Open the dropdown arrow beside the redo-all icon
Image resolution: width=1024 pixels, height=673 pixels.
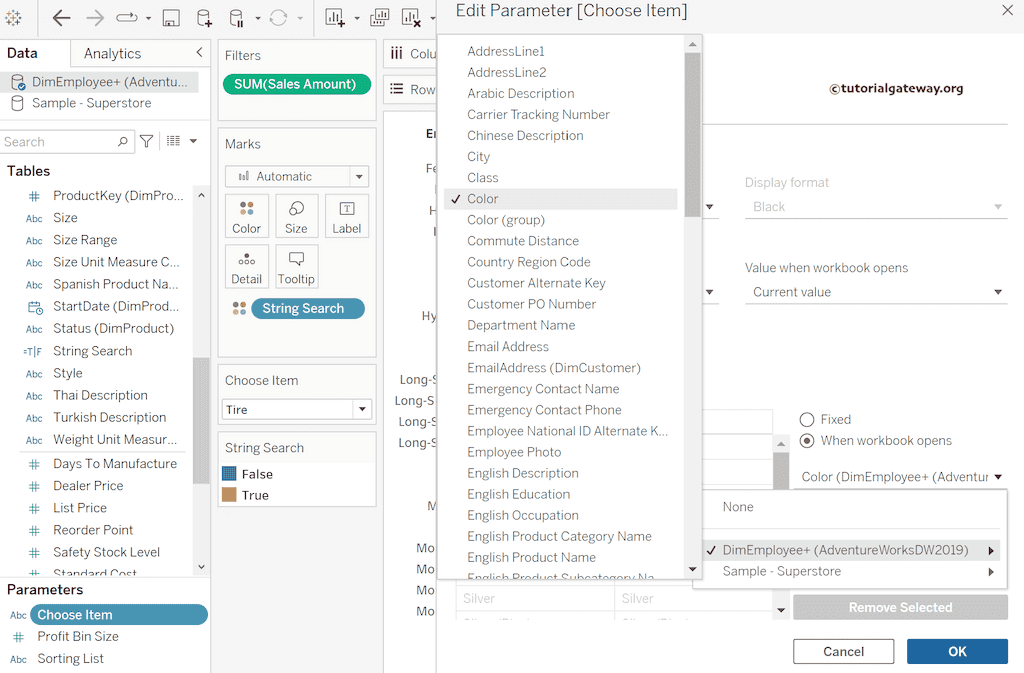pos(148,18)
